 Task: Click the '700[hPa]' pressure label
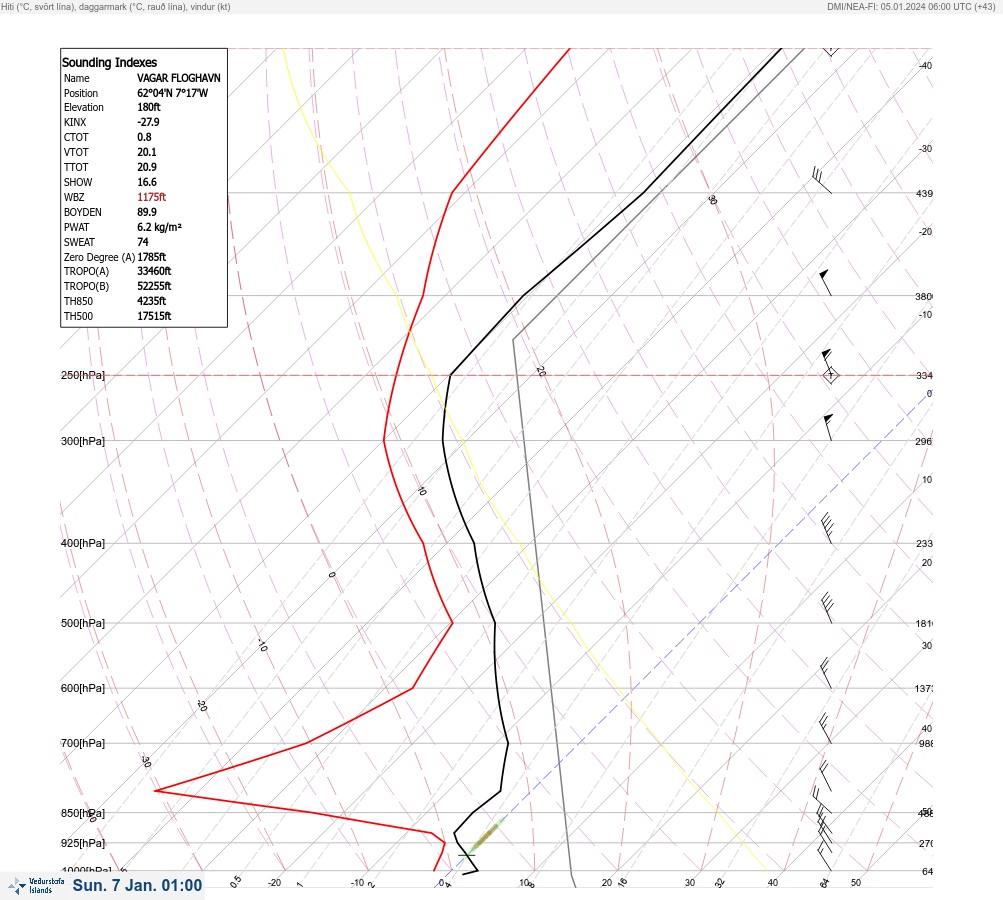point(83,743)
